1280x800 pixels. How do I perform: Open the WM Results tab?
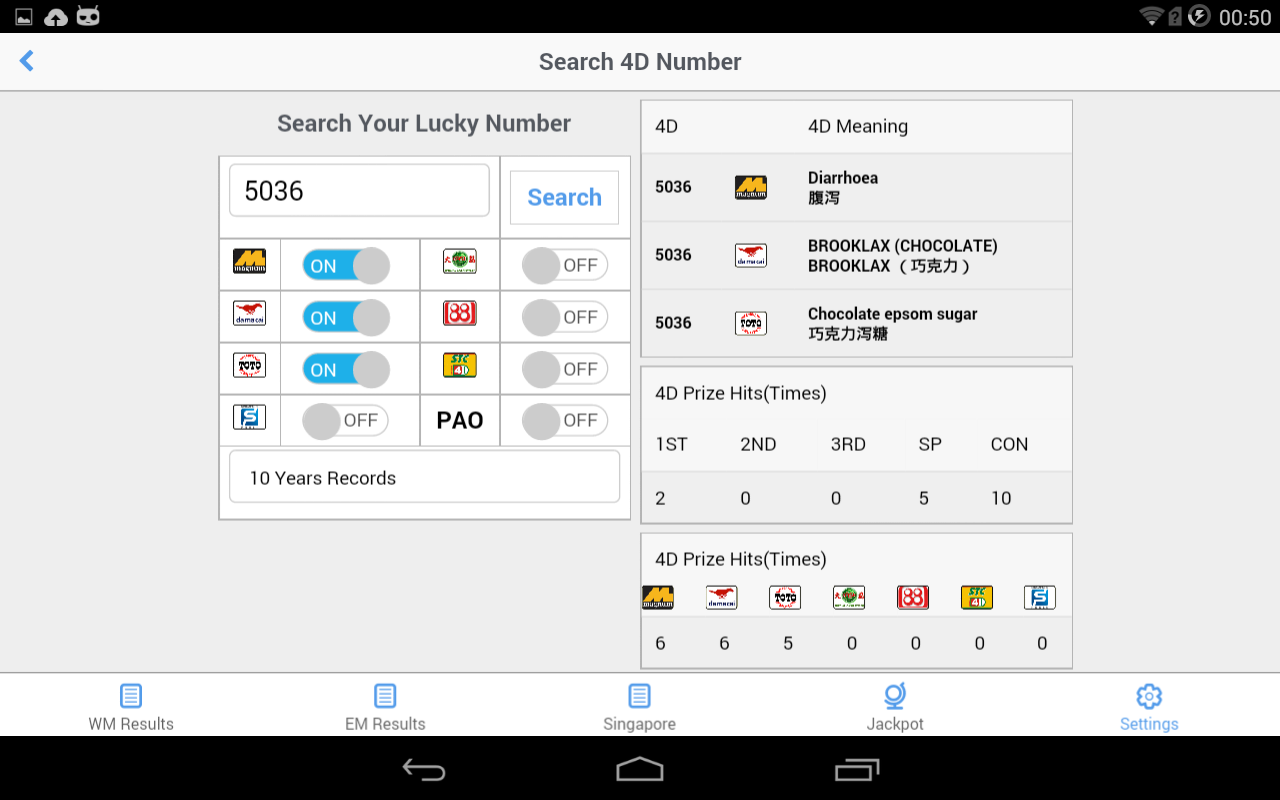[131, 707]
